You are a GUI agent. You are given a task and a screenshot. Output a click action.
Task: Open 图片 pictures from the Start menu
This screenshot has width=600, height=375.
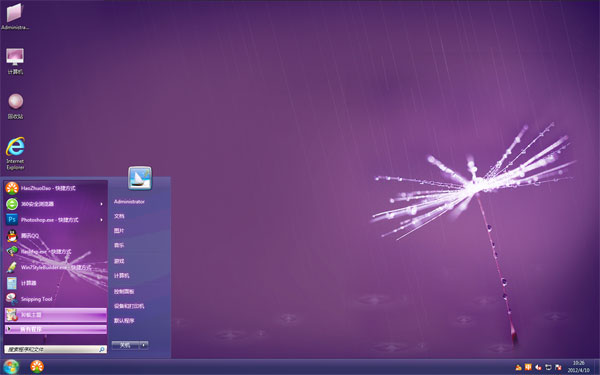pos(119,231)
